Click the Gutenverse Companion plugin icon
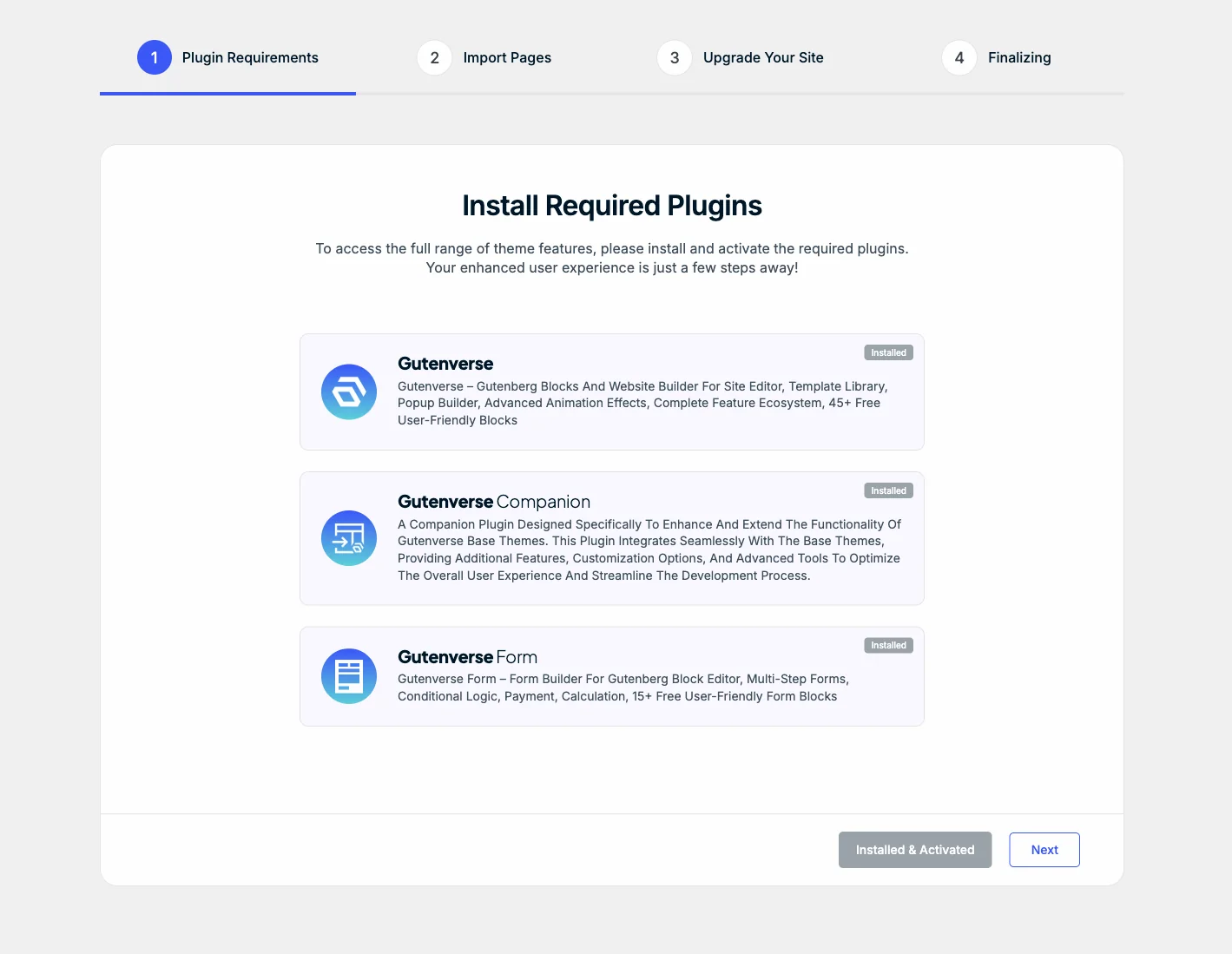Image resolution: width=1232 pixels, height=954 pixels. [349, 538]
